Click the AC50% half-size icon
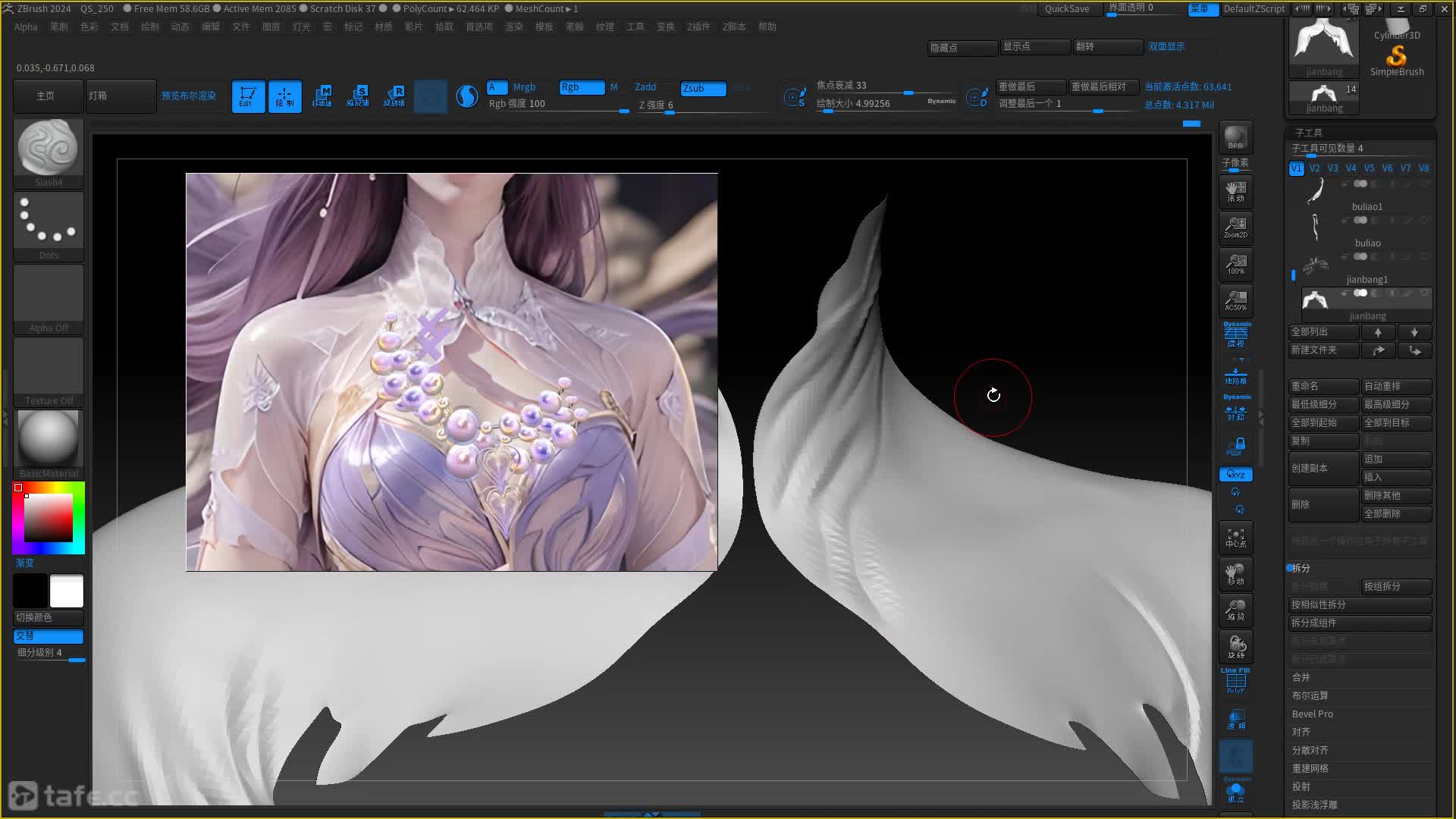The height and width of the screenshot is (819, 1456). click(1235, 300)
